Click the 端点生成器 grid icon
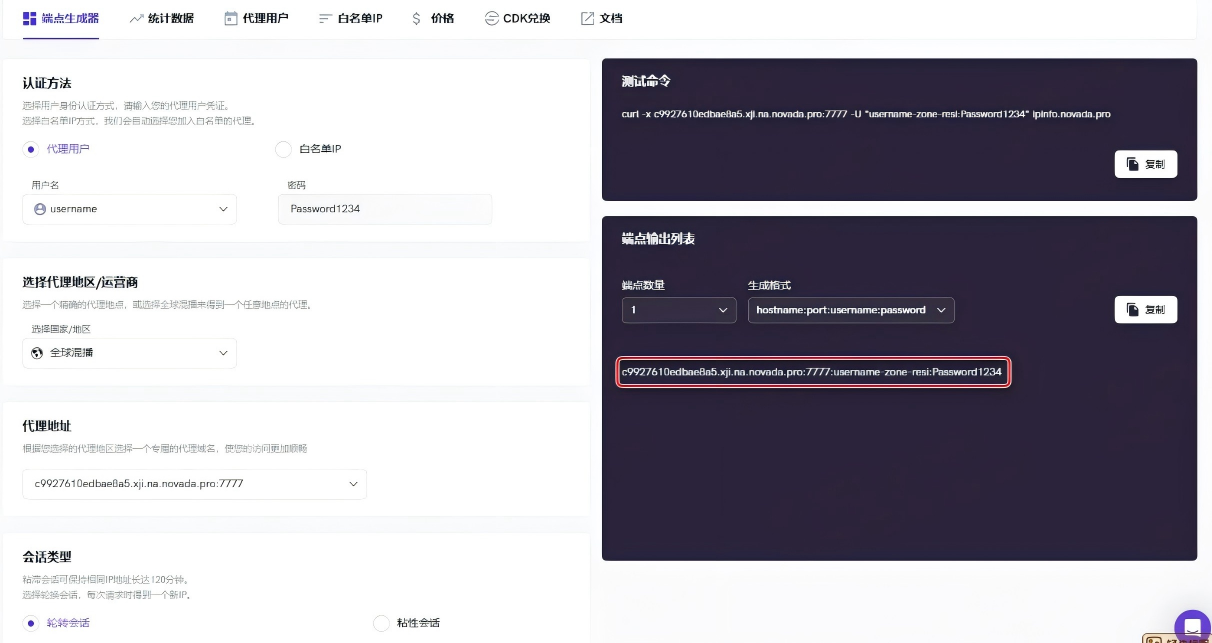This screenshot has height=643, width=1212. point(30,18)
